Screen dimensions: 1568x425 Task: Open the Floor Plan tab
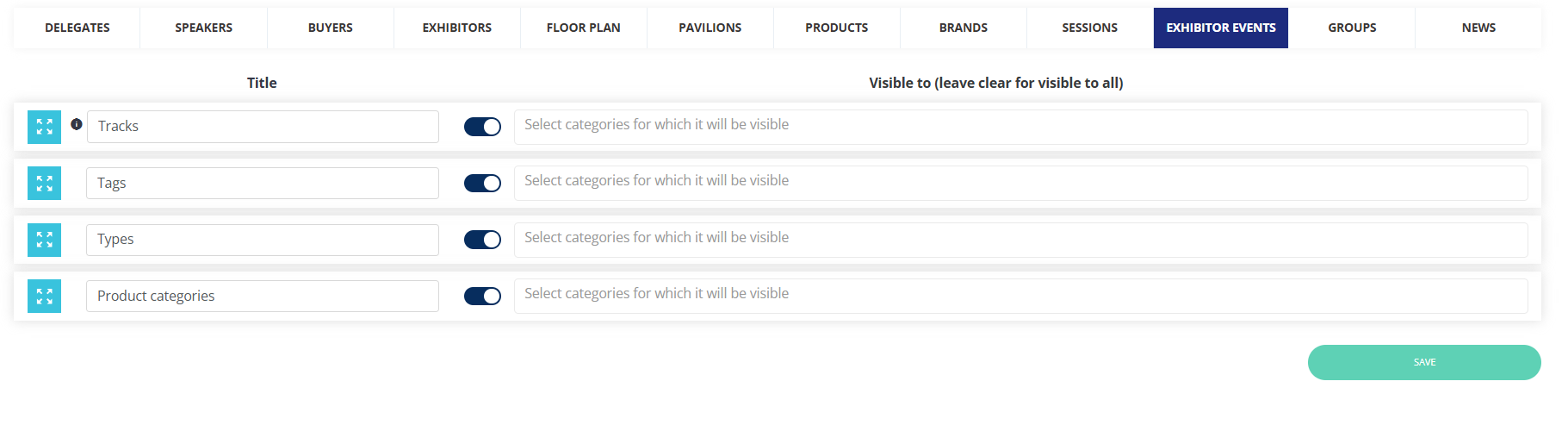583,28
